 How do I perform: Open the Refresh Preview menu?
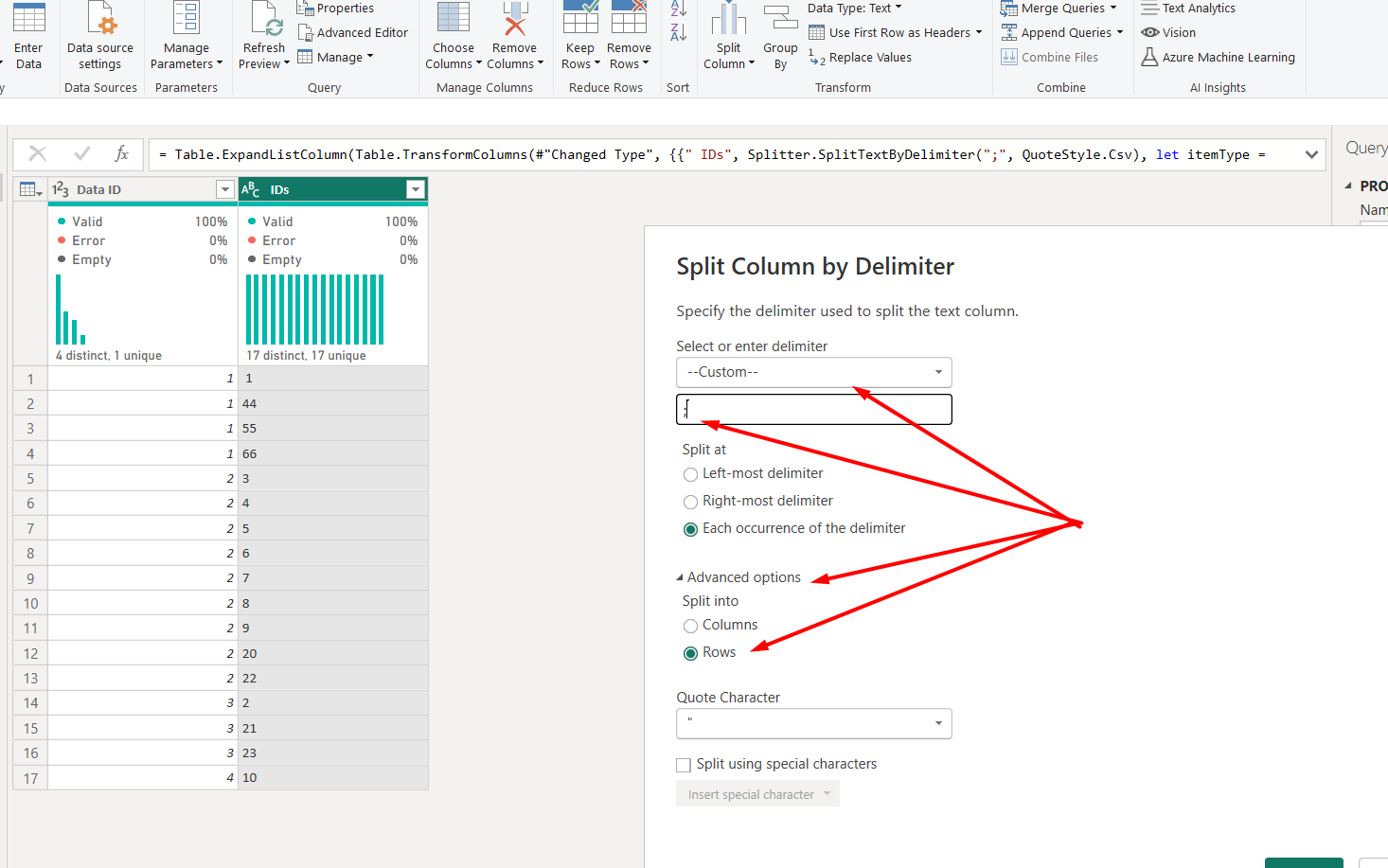pyautogui.click(x=264, y=36)
